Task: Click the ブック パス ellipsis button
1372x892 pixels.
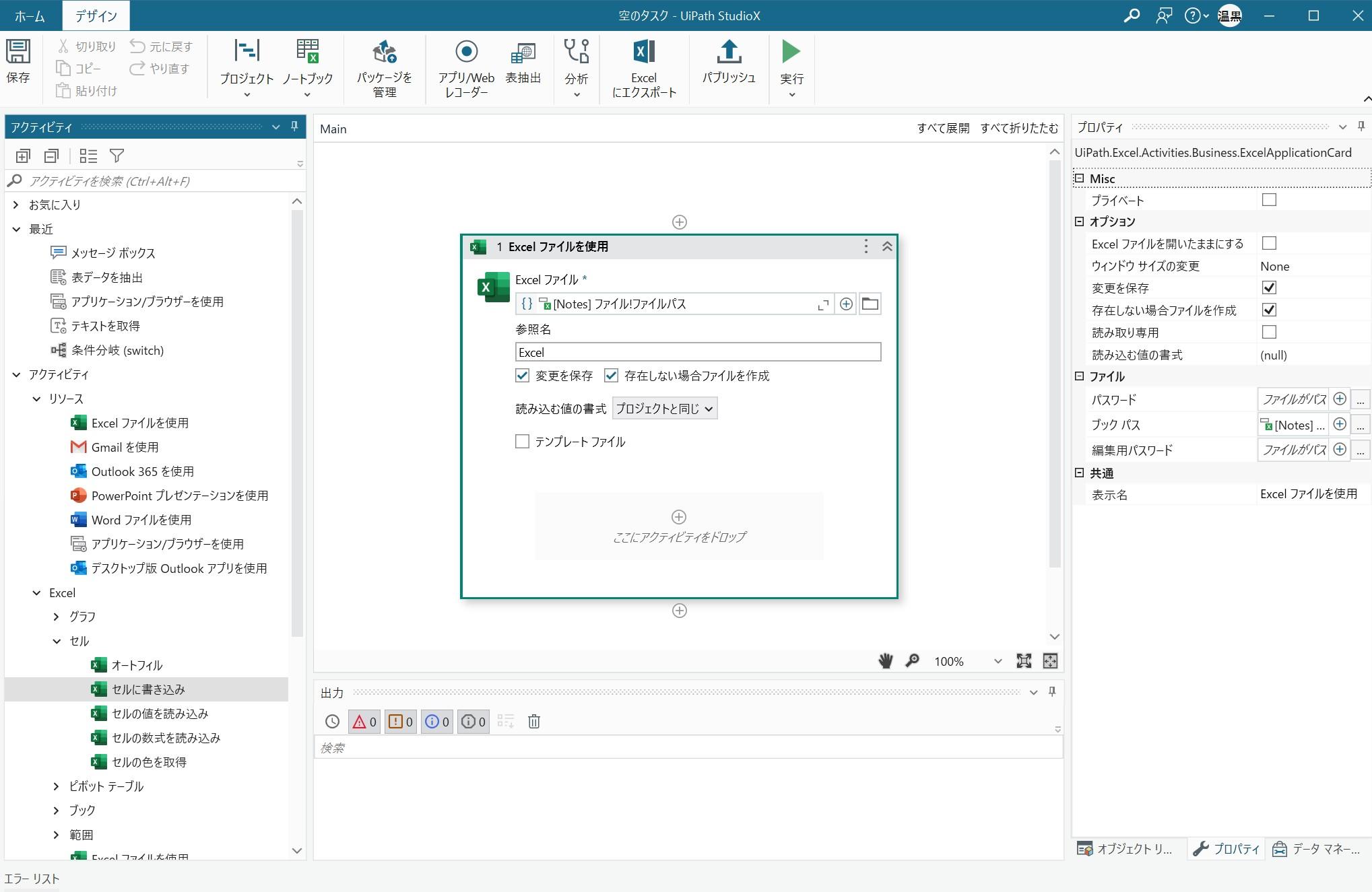Action: (x=1360, y=425)
